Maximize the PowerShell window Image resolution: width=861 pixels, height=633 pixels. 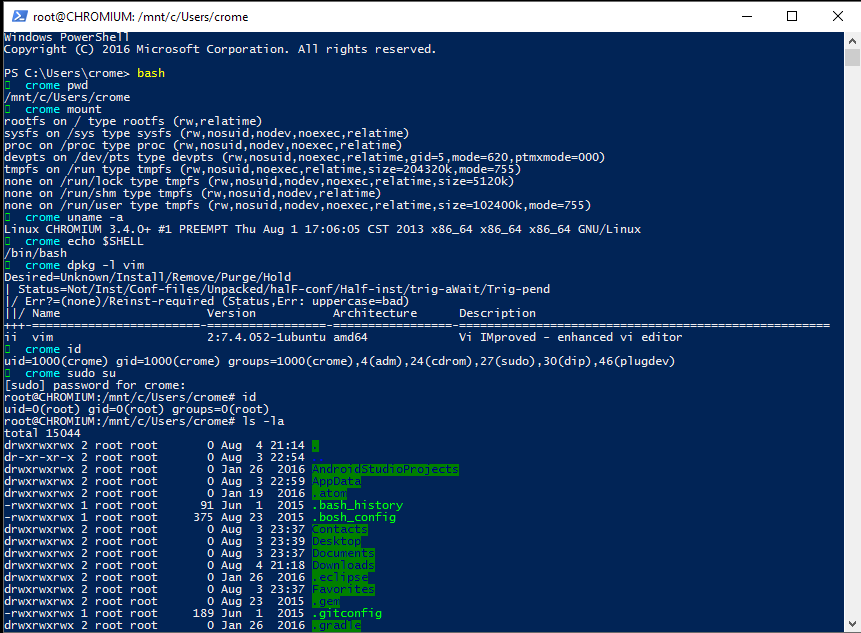792,16
